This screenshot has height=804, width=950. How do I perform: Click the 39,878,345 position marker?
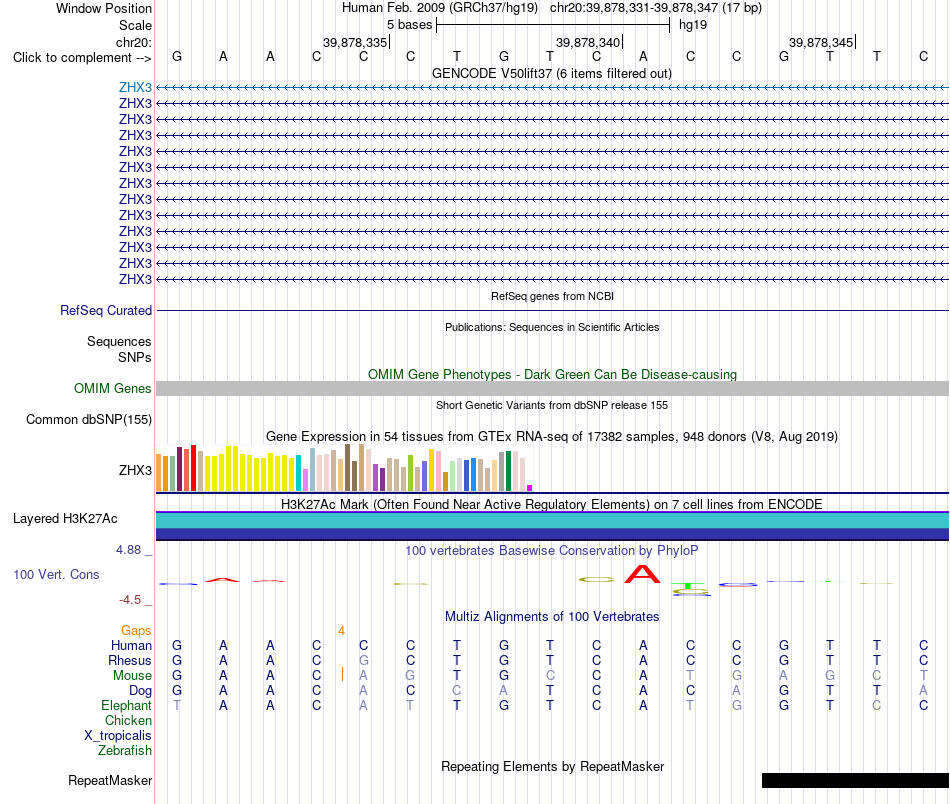tap(821, 42)
